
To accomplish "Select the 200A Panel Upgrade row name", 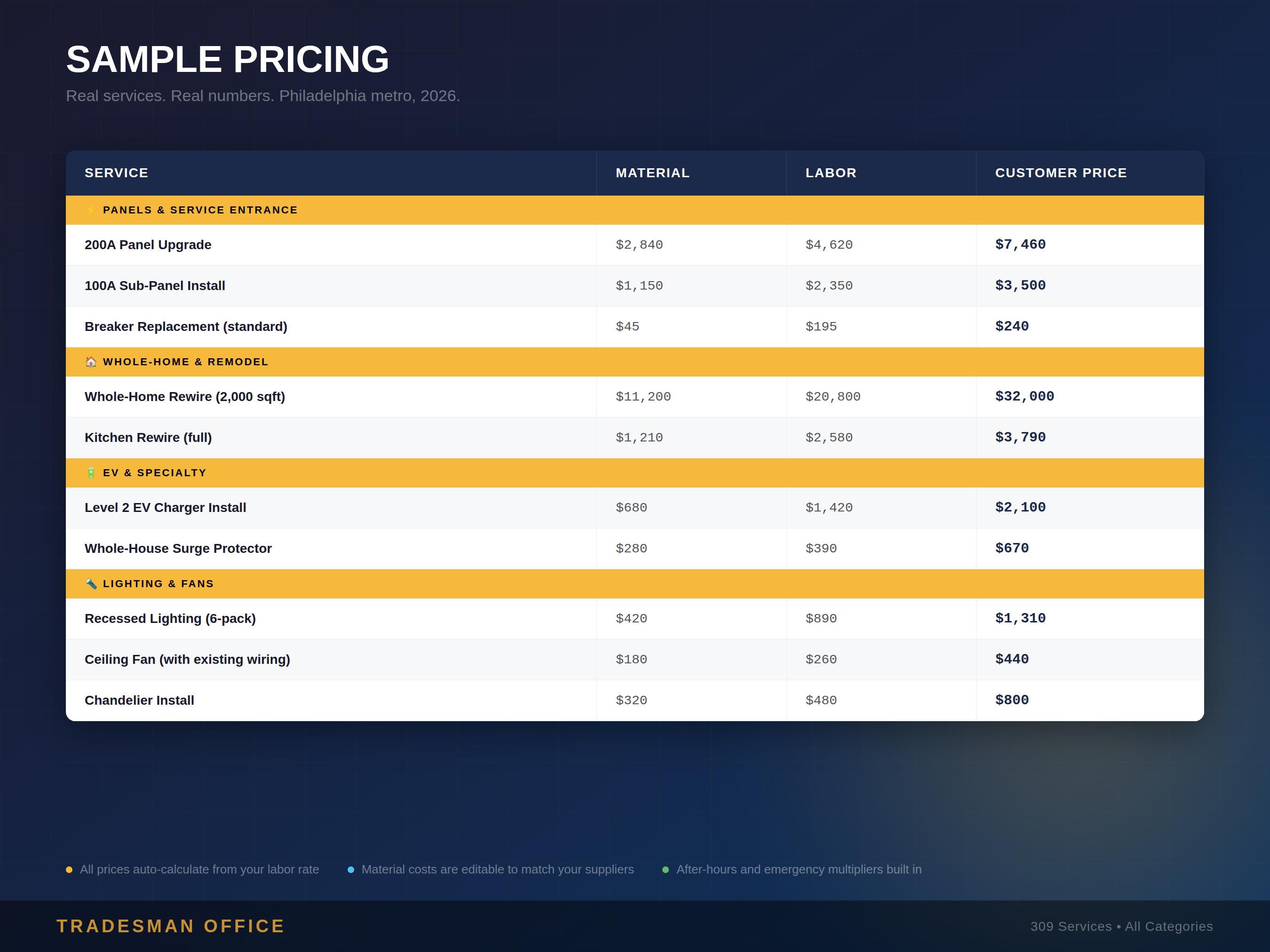I will [x=148, y=245].
